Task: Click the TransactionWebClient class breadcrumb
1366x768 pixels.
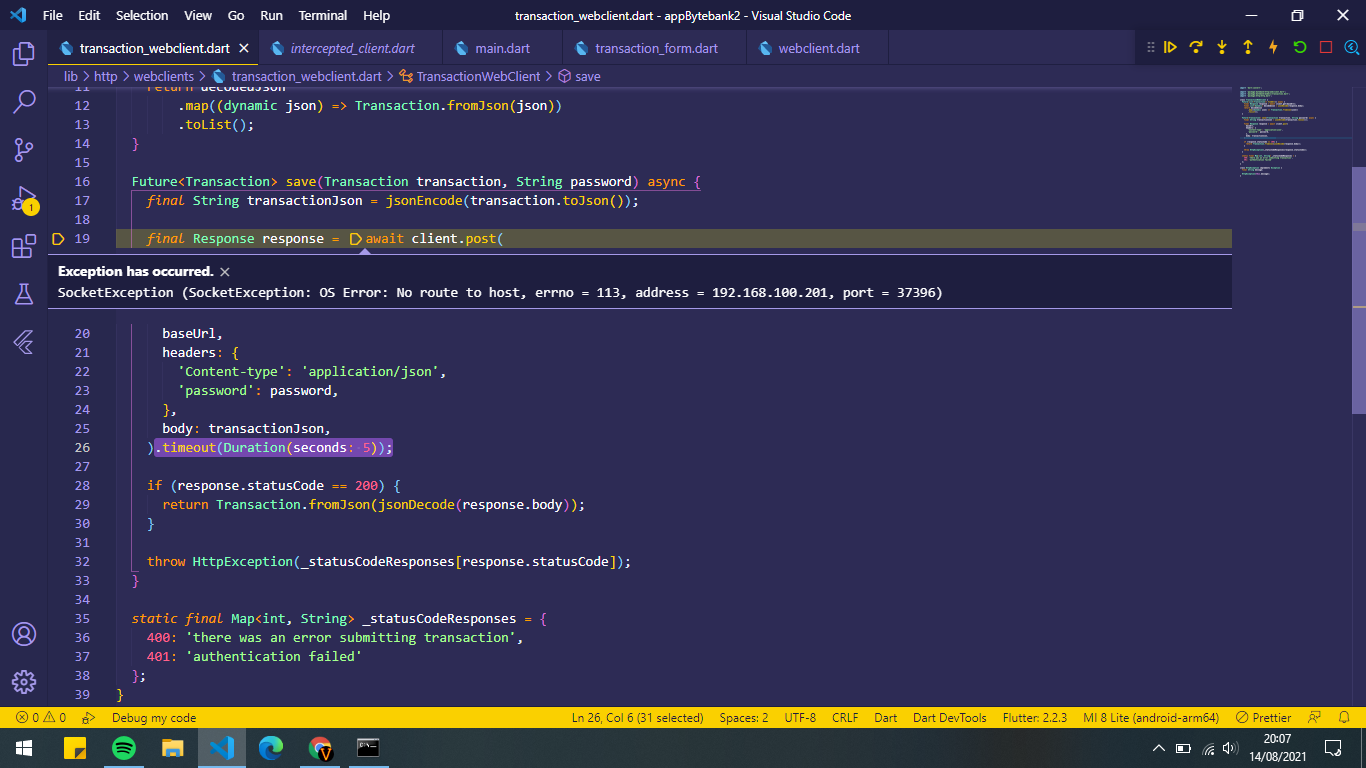Action: pos(469,76)
